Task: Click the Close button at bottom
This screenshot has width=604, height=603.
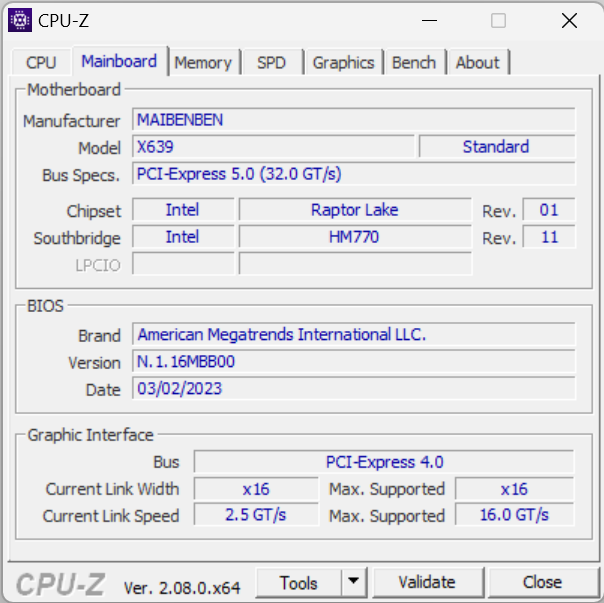Action: coord(542,582)
